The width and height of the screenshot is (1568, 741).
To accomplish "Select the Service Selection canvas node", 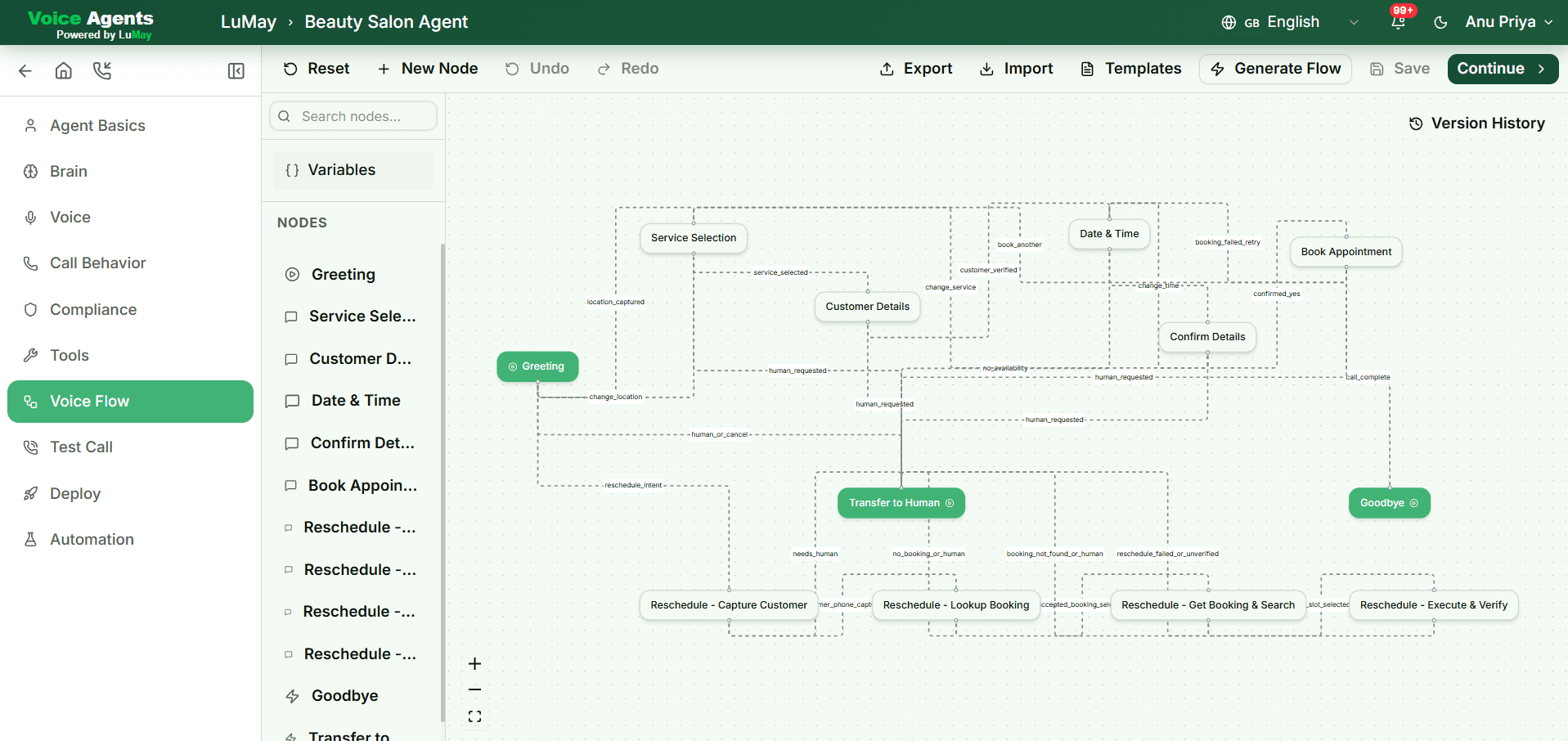I will [x=694, y=238].
